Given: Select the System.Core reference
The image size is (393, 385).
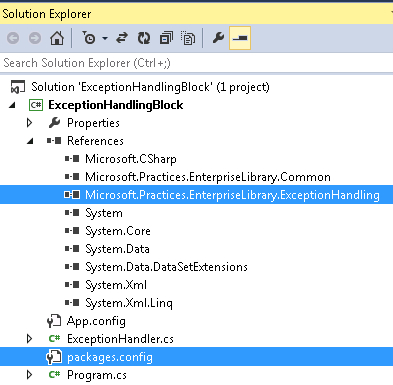Looking at the screenshot, I should 118,231.
